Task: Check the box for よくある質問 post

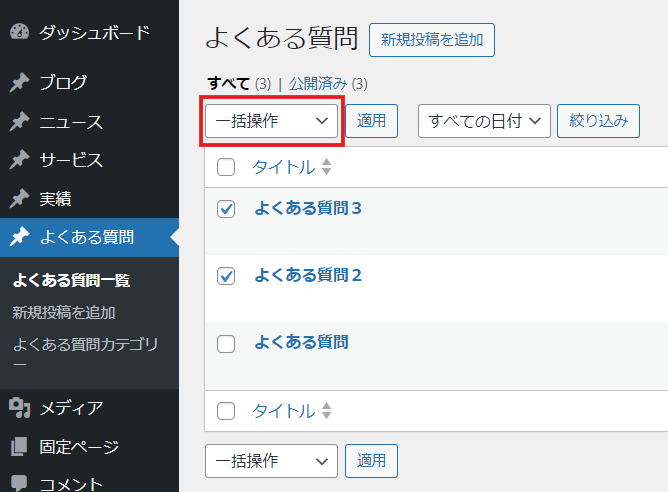Action: click(226, 344)
